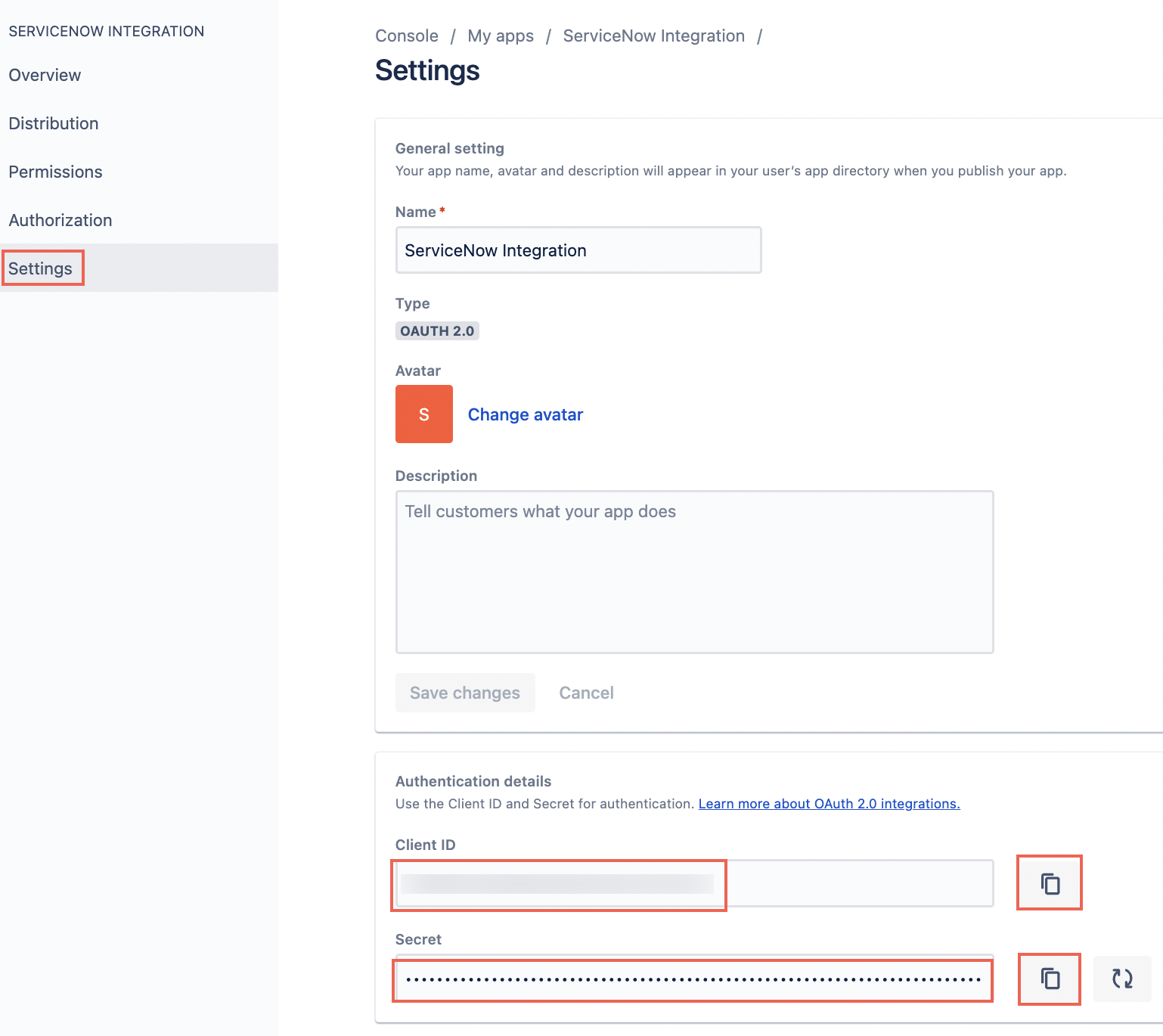
Task: Open Learn more about OAuth 2.0 integrations
Action: [830, 804]
